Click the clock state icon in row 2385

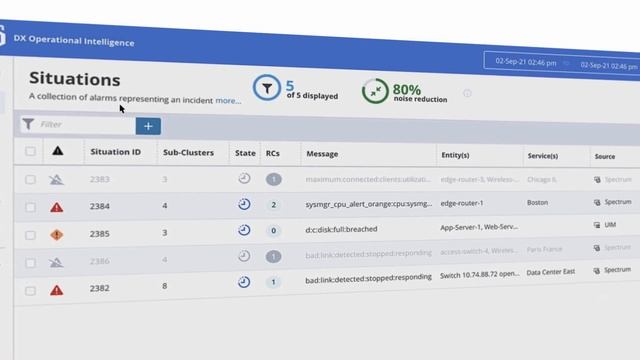click(244, 230)
